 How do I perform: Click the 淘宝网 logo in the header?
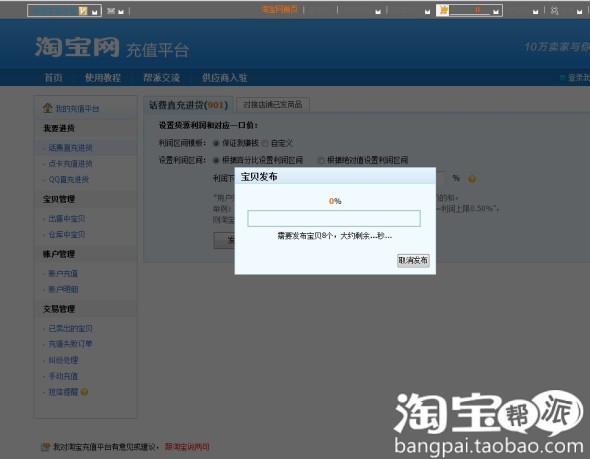(77, 47)
